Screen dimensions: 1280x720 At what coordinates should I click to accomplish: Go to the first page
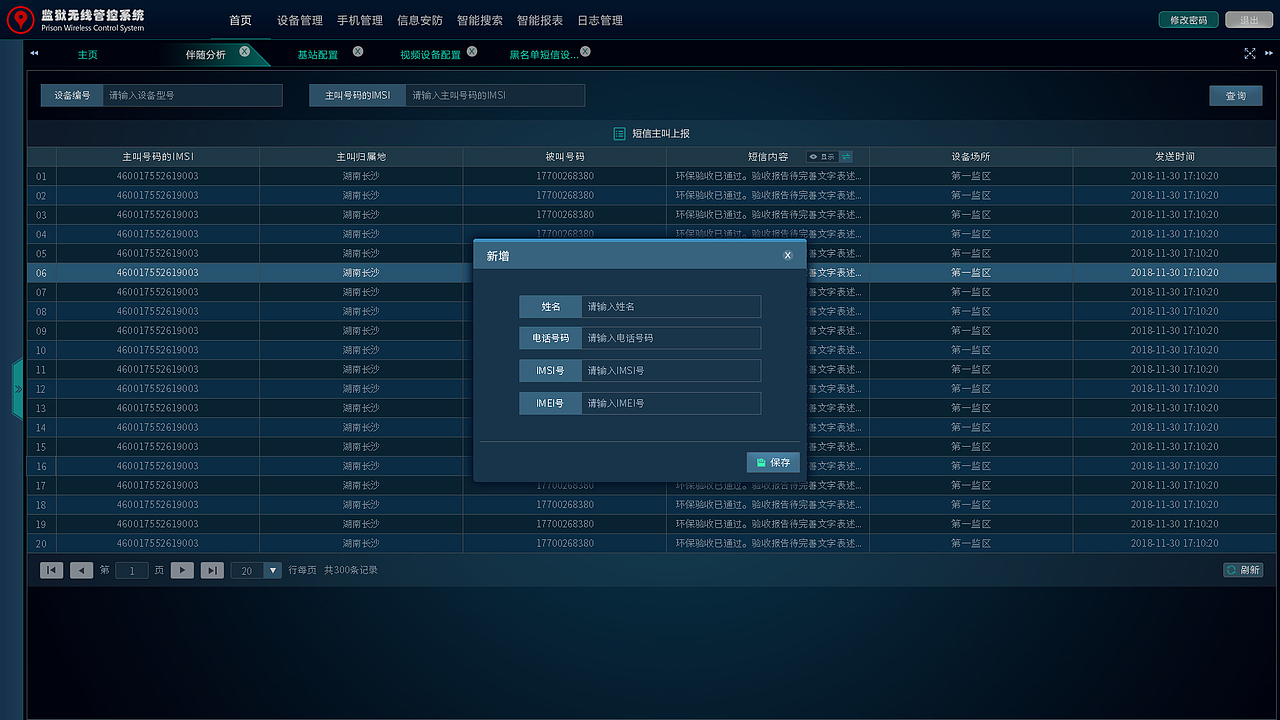pyautogui.click(x=51, y=570)
